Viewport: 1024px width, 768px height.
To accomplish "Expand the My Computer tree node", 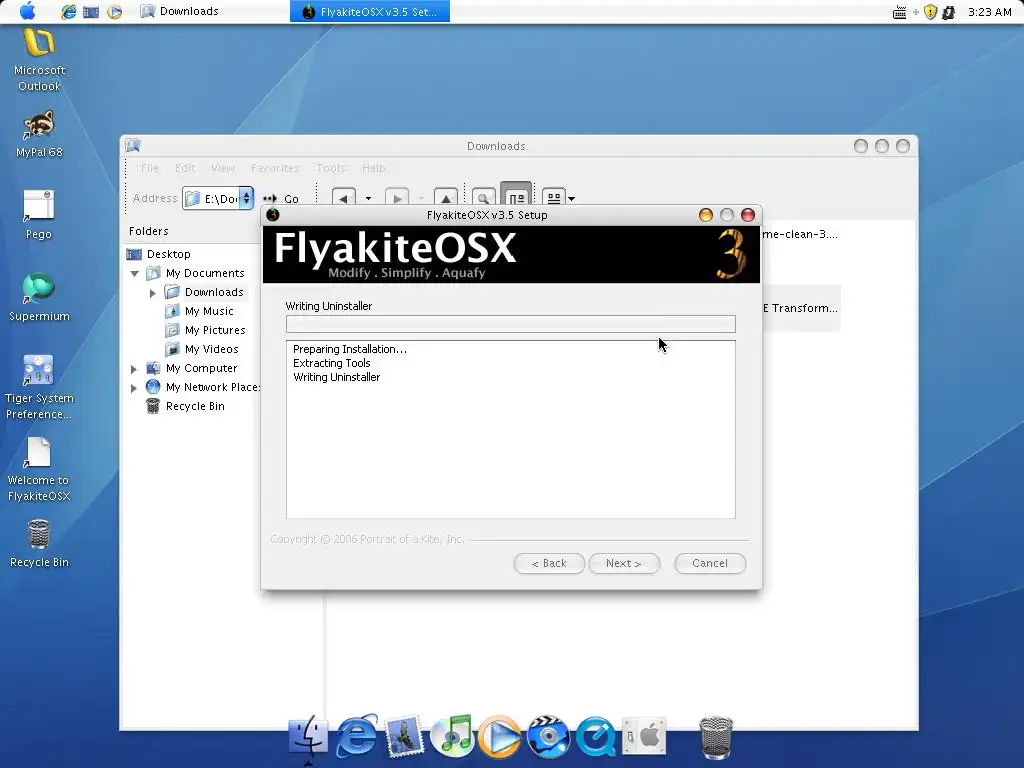I will [x=134, y=369].
